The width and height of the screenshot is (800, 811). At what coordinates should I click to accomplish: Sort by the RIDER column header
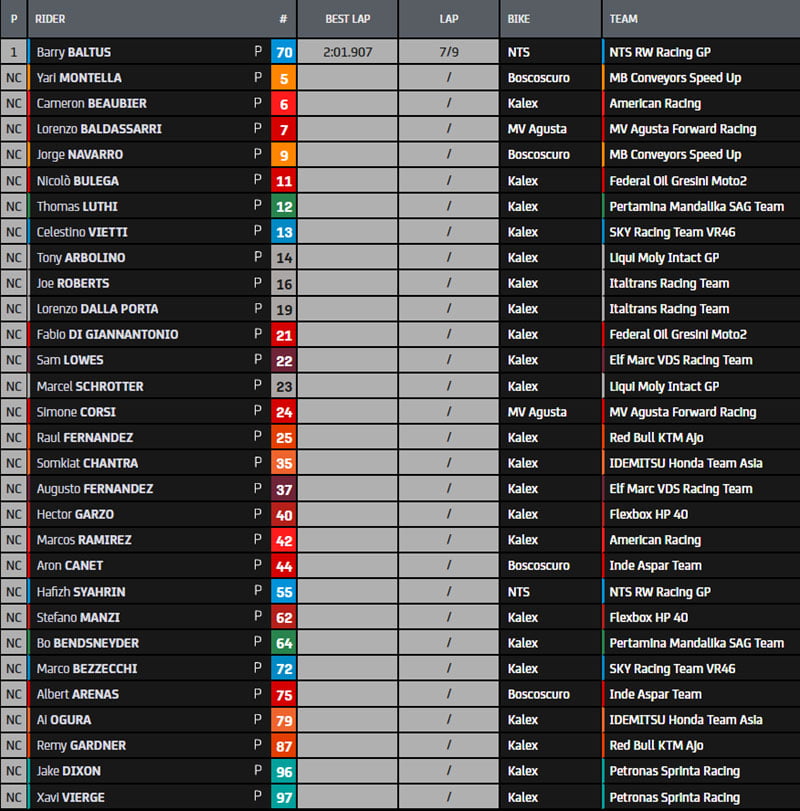pos(50,19)
